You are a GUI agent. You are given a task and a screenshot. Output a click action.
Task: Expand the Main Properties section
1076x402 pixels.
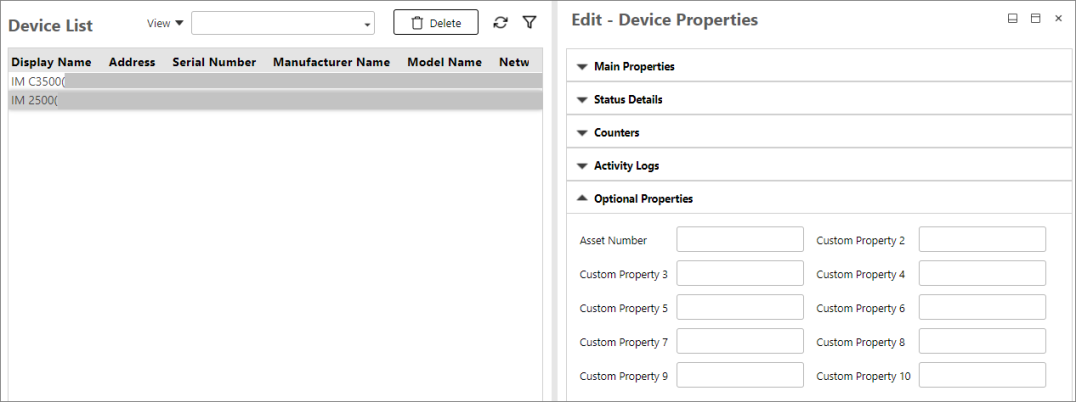point(634,67)
